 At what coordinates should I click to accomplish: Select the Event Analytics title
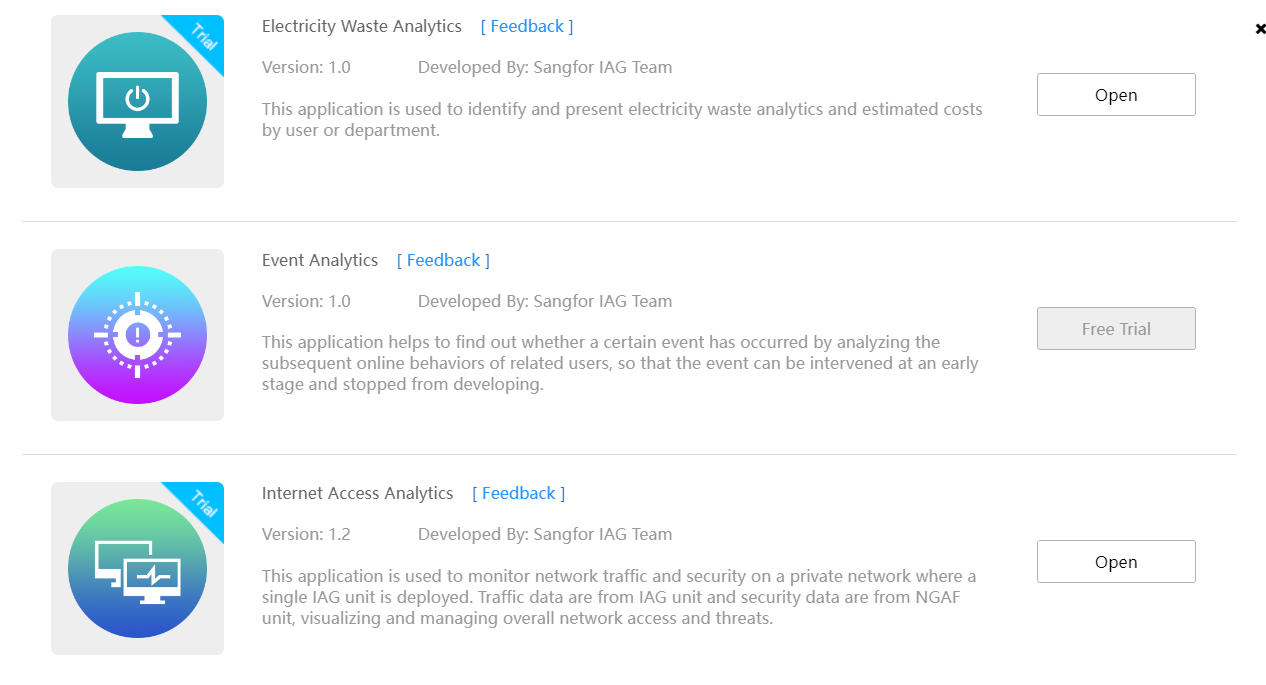coord(320,260)
